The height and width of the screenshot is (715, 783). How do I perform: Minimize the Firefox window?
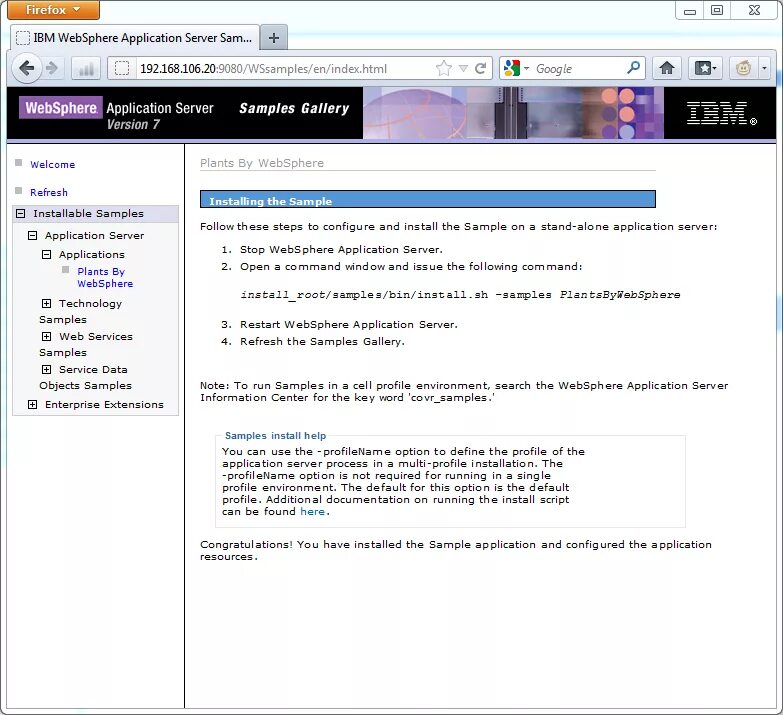tap(690, 10)
